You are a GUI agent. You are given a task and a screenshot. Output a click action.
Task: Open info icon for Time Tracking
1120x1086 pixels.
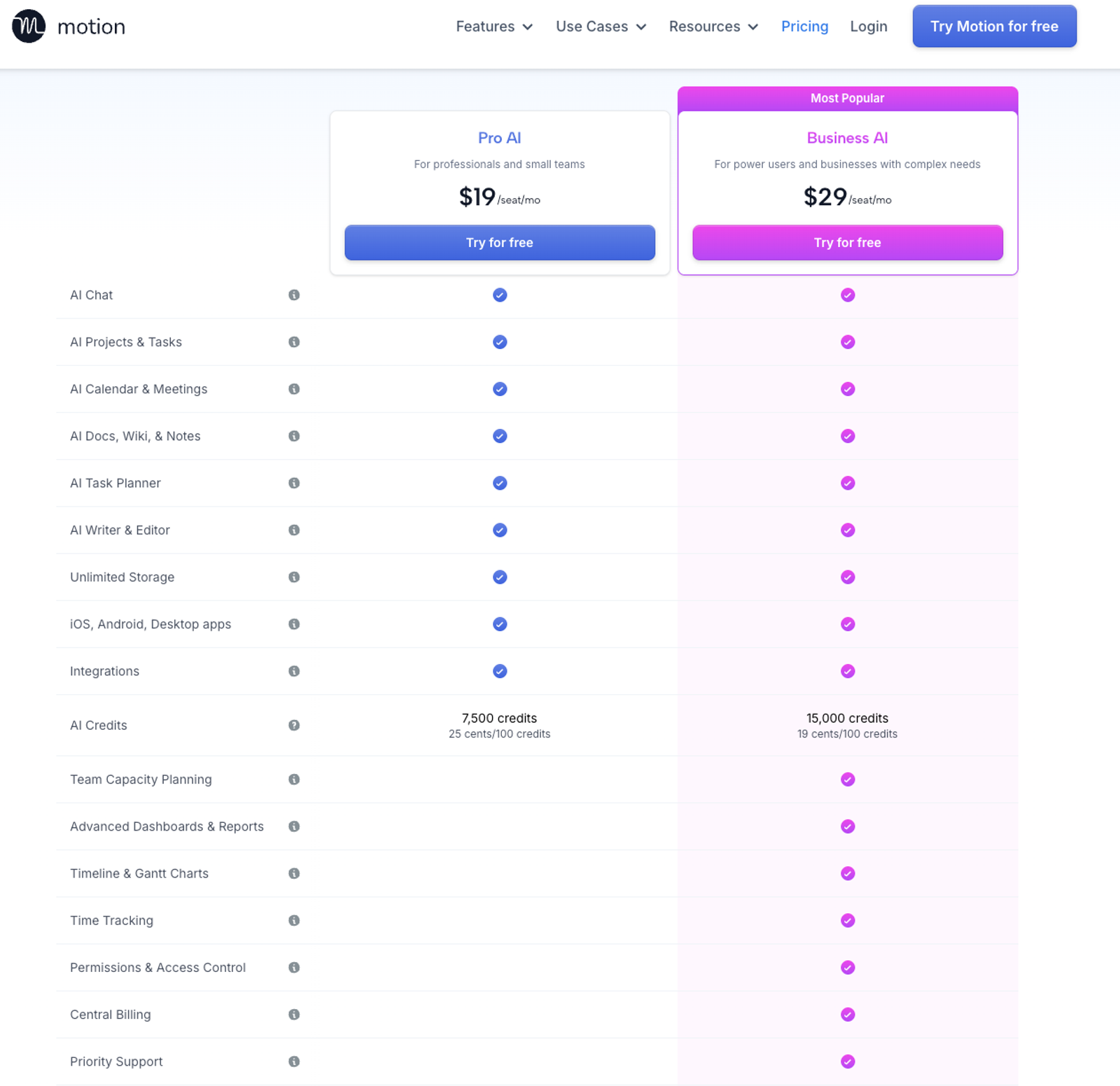[x=294, y=920]
